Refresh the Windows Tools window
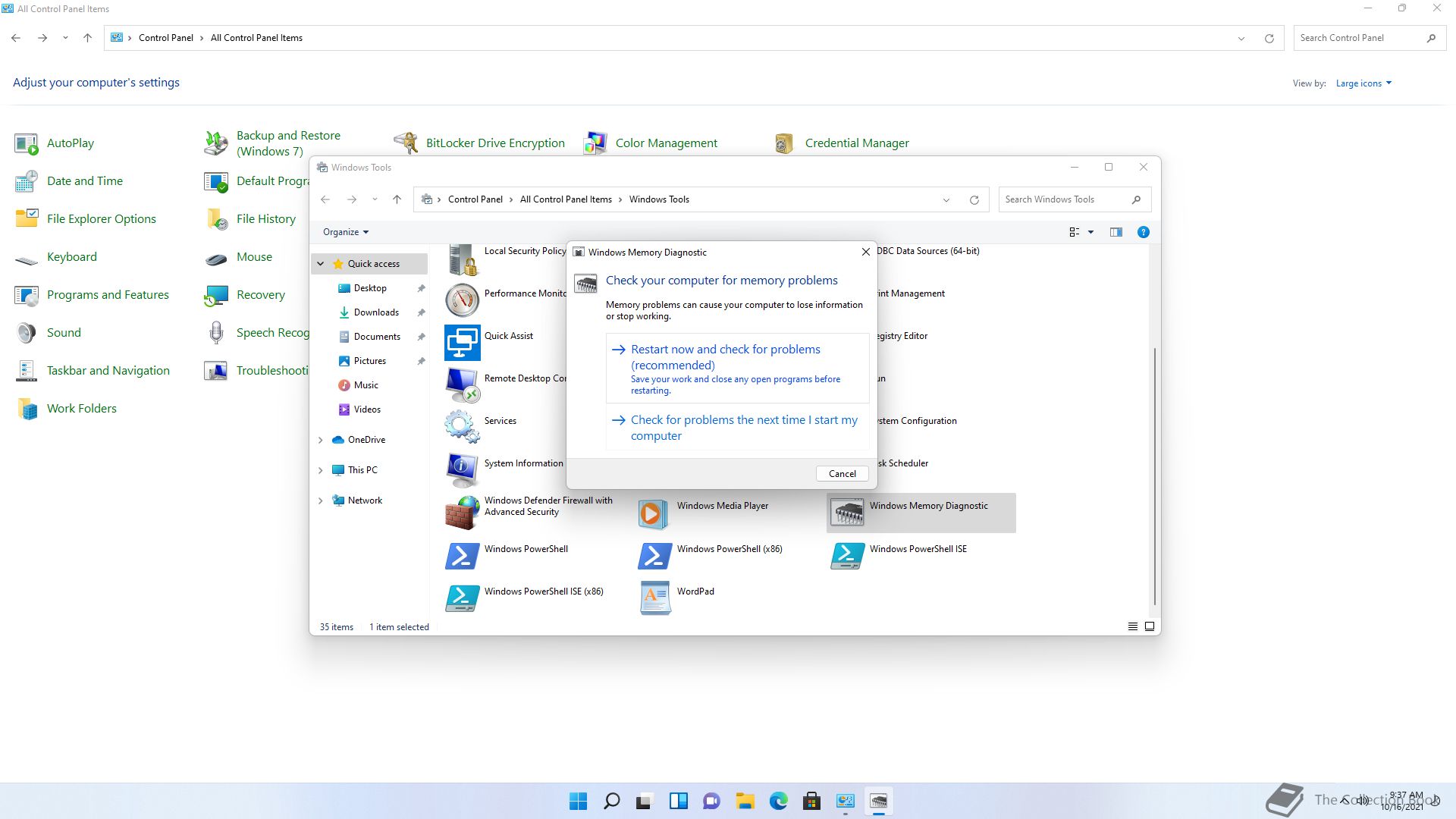The image size is (1456, 819). click(x=974, y=199)
